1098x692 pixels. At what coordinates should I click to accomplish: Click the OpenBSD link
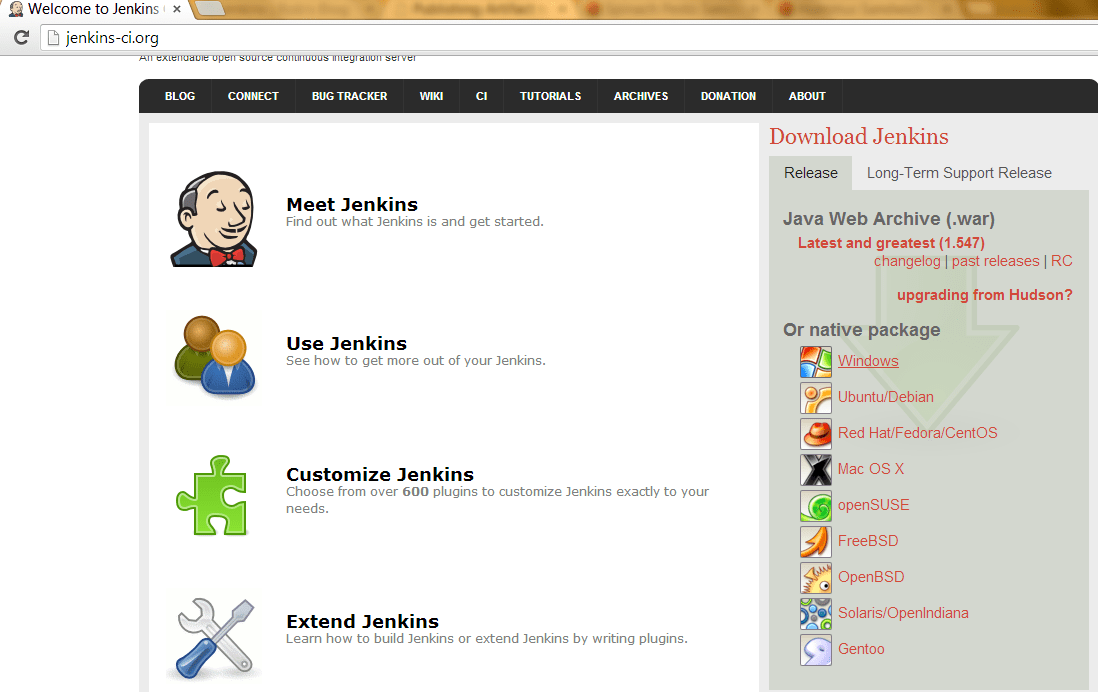pyautogui.click(x=871, y=577)
